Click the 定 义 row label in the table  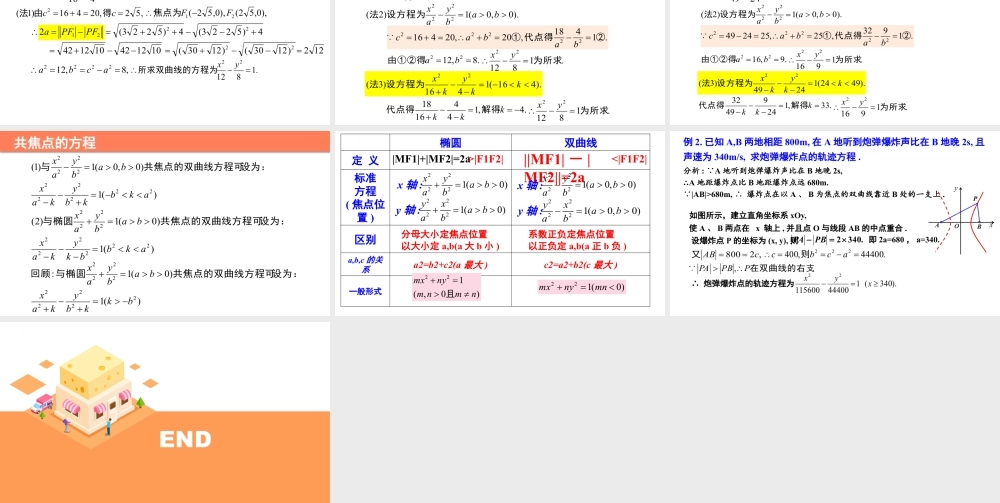[x=365, y=161]
